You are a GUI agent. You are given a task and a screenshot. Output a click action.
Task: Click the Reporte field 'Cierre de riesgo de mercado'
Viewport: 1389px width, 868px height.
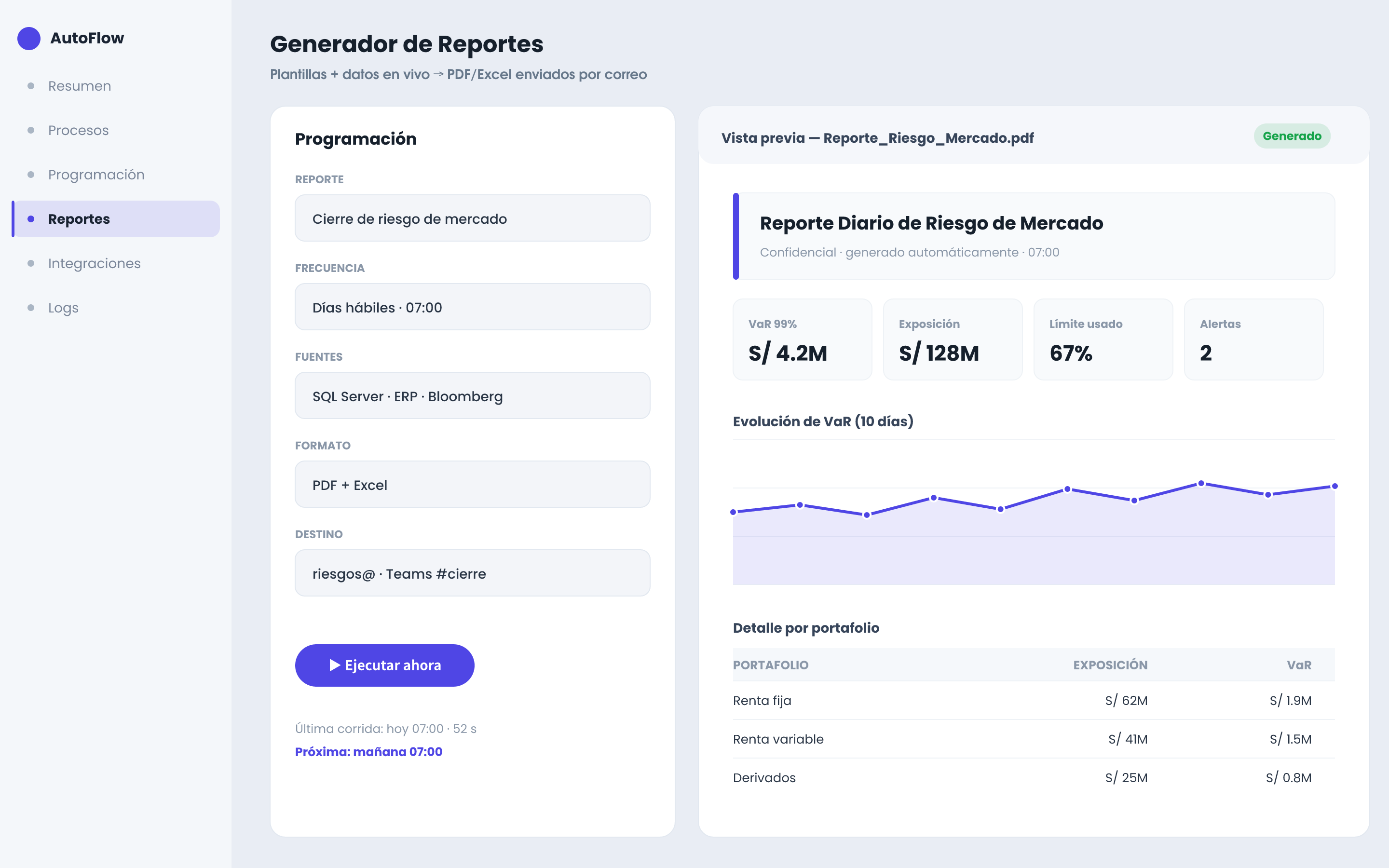pos(472,218)
